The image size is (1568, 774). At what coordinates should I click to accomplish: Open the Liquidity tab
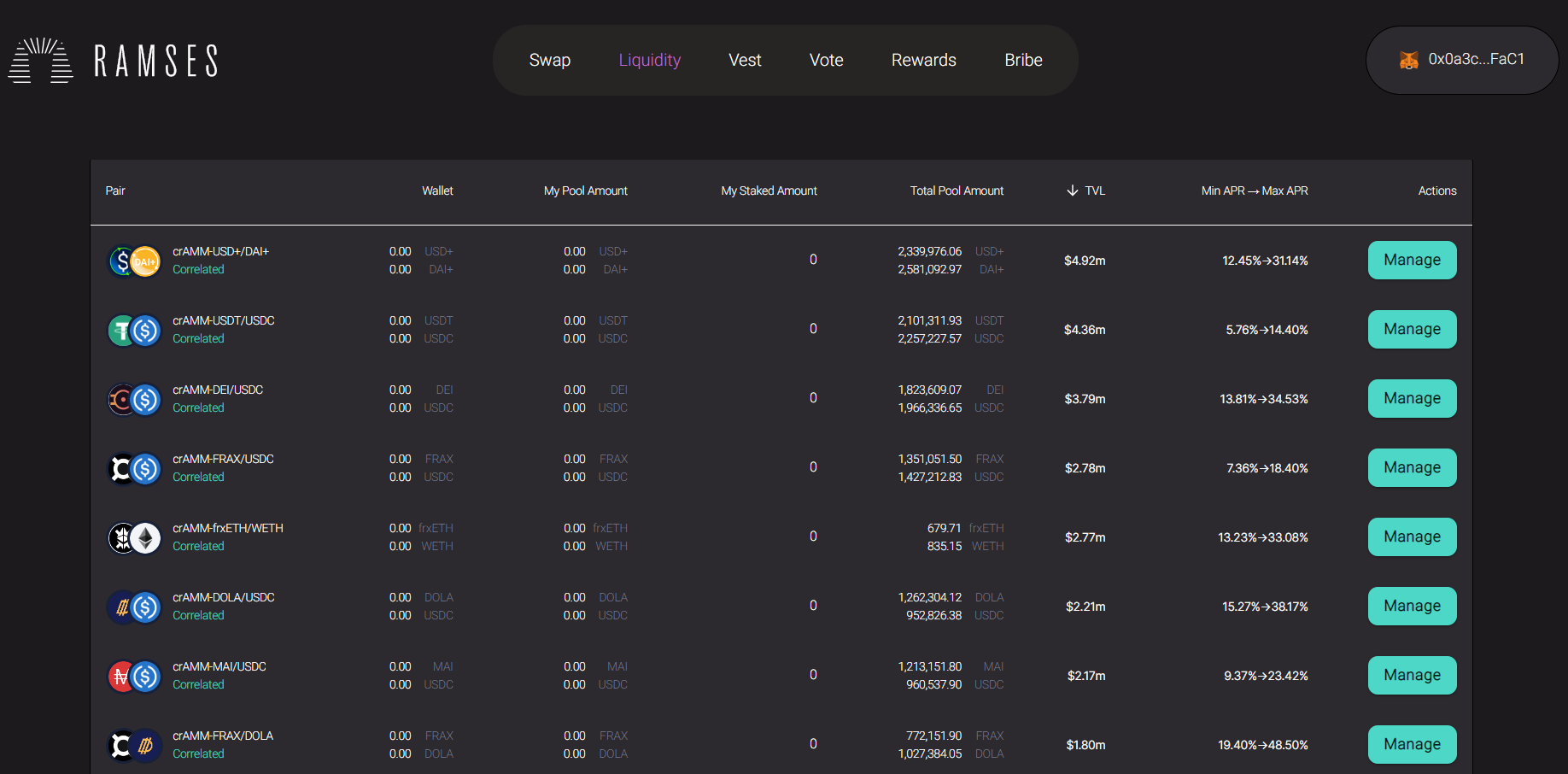(x=649, y=60)
